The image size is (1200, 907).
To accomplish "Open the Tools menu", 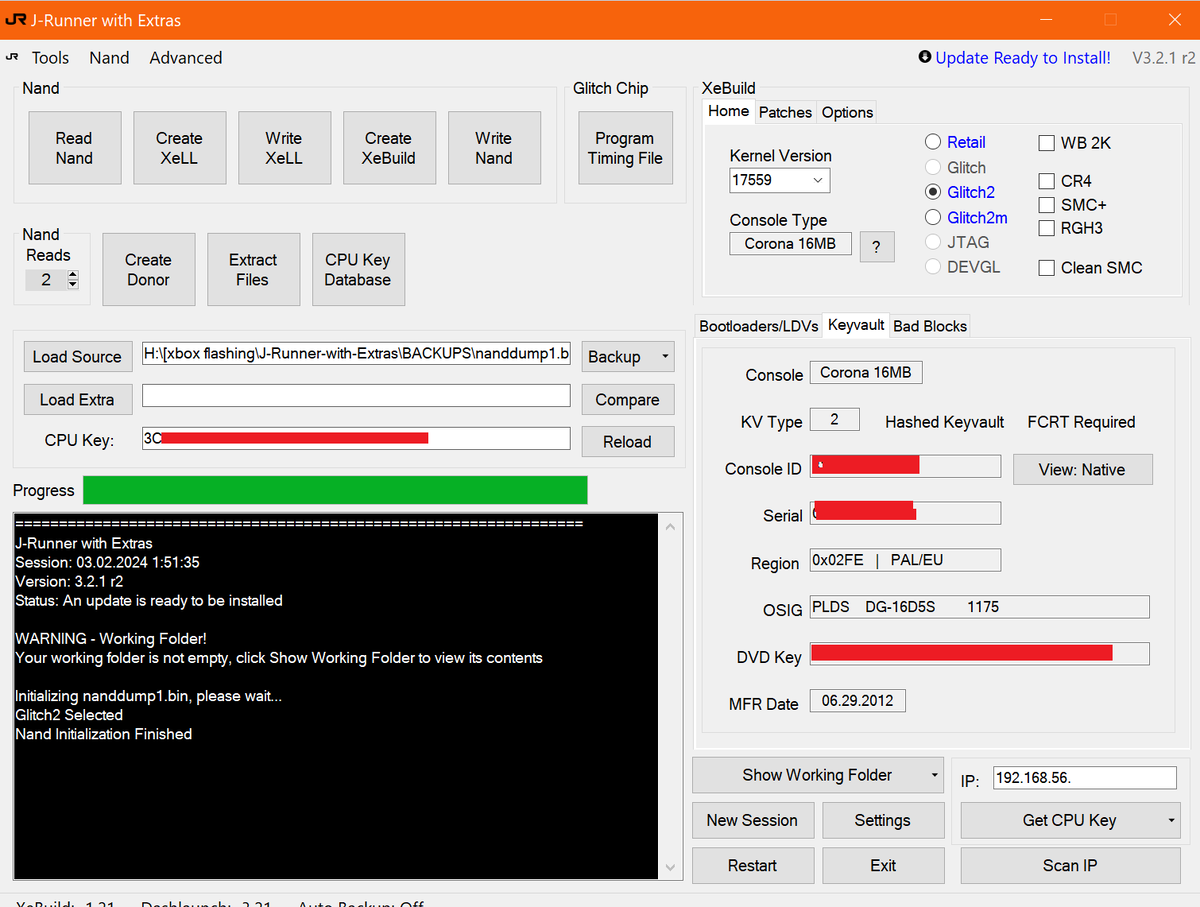I will [50, 58].
